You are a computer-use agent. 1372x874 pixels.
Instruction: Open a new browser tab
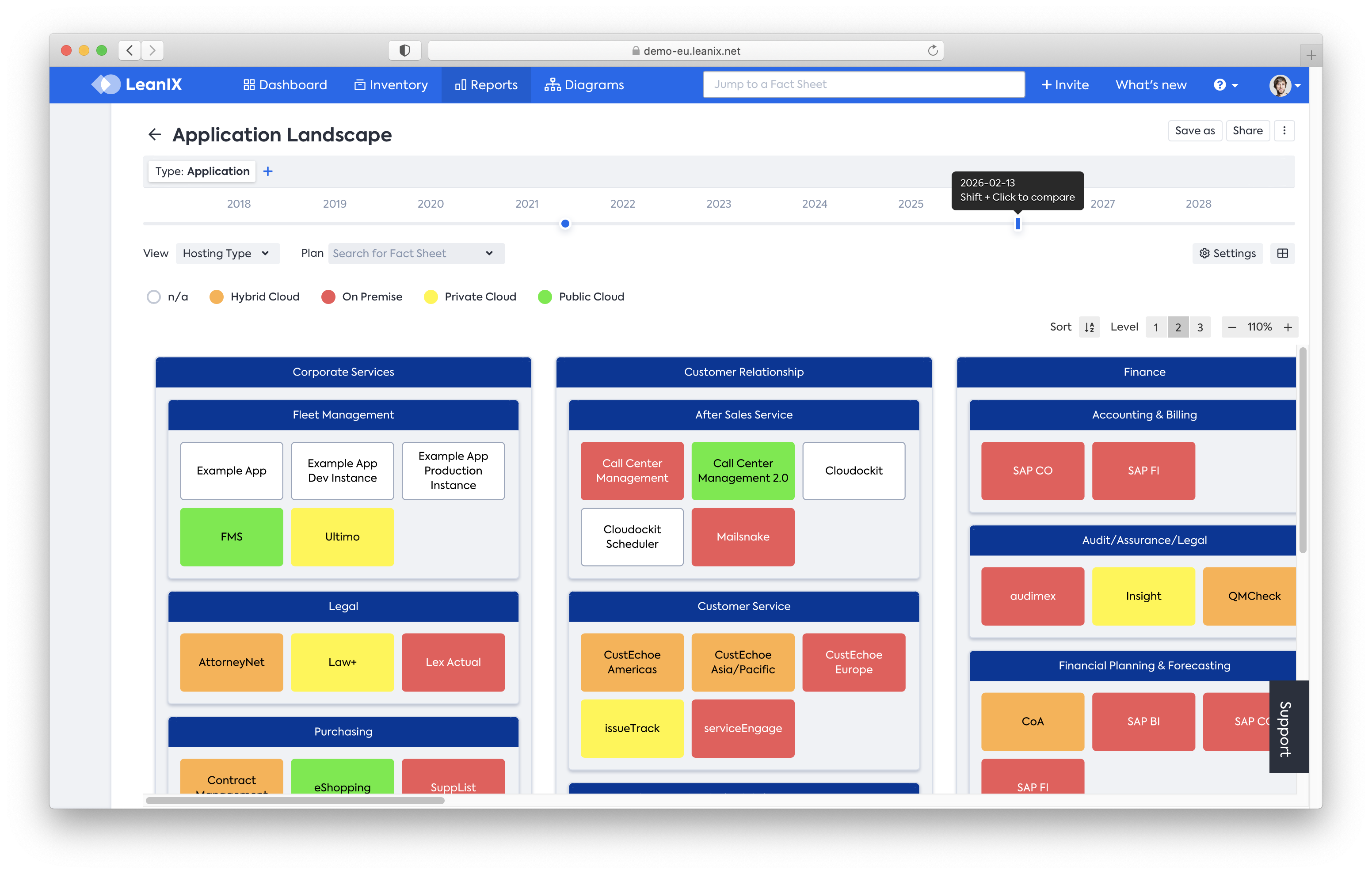coord(1311,55)
